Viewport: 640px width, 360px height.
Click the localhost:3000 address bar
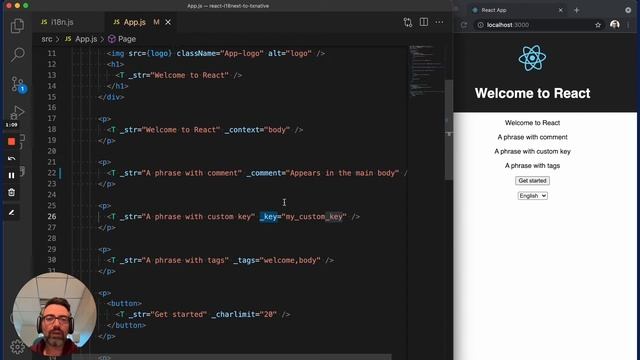(x=535, y=25)
